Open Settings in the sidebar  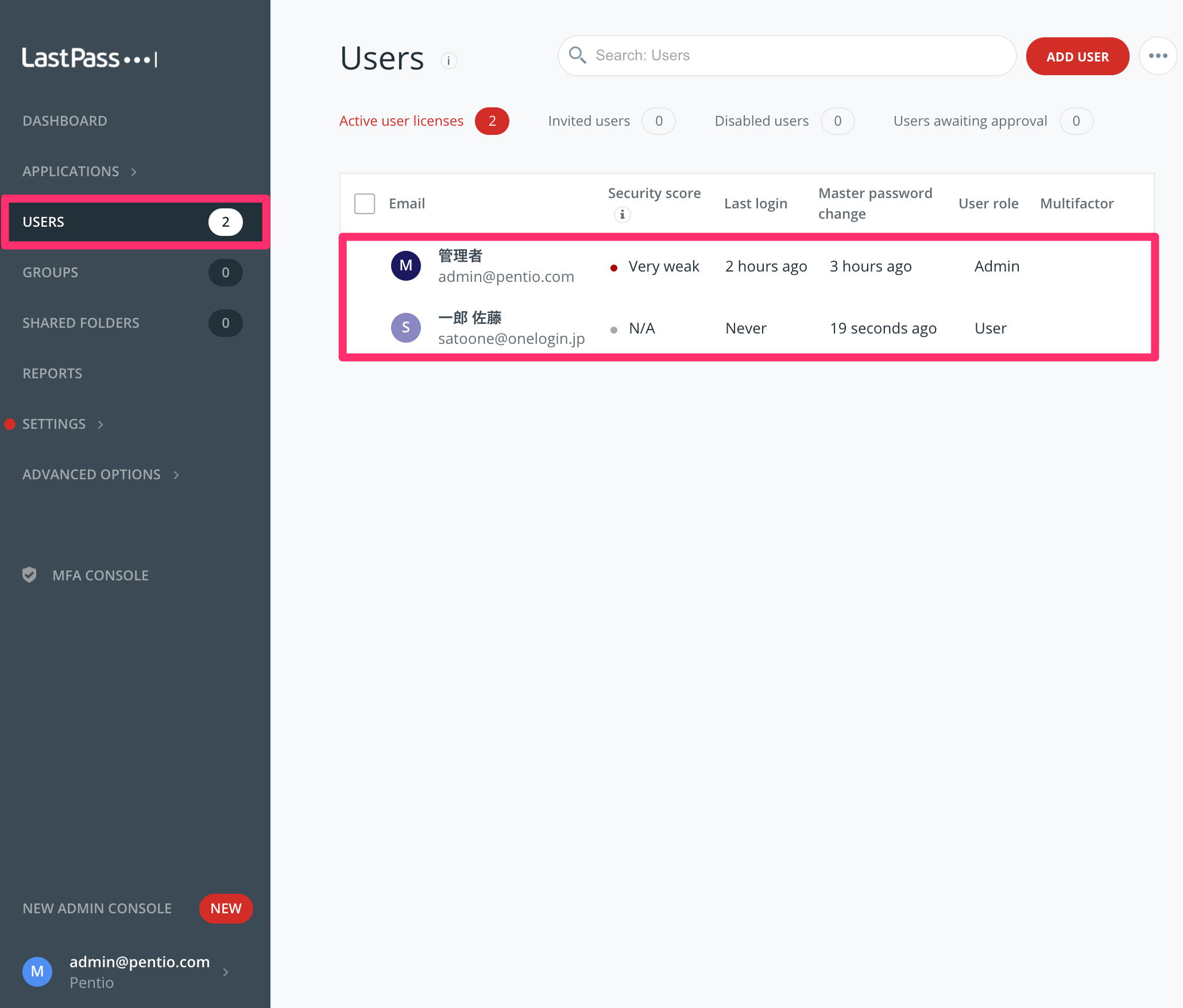point(54,424)
